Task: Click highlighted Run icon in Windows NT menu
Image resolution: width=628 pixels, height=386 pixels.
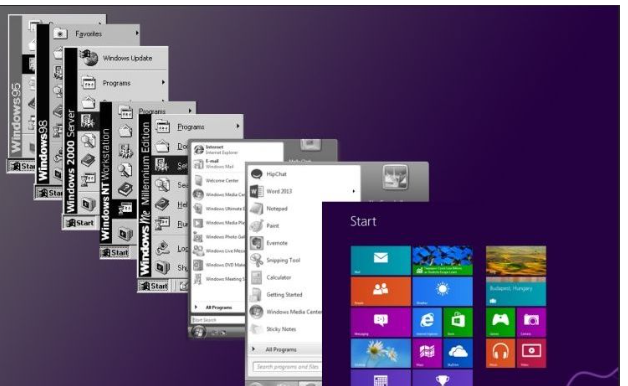Action: pyautogui.click(x=125, y=208)
